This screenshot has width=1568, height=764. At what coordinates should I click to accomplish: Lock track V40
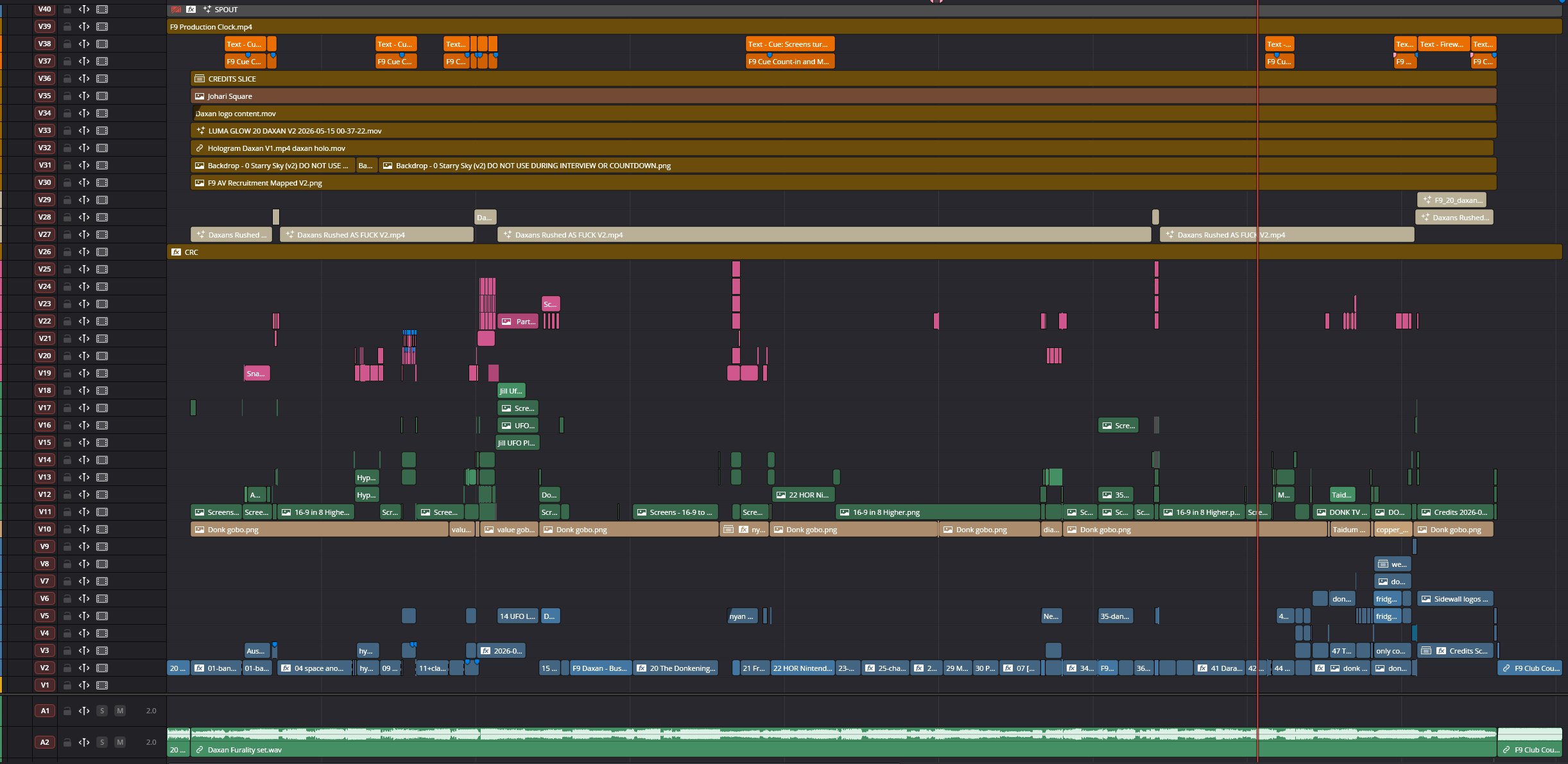pos(67,10)
